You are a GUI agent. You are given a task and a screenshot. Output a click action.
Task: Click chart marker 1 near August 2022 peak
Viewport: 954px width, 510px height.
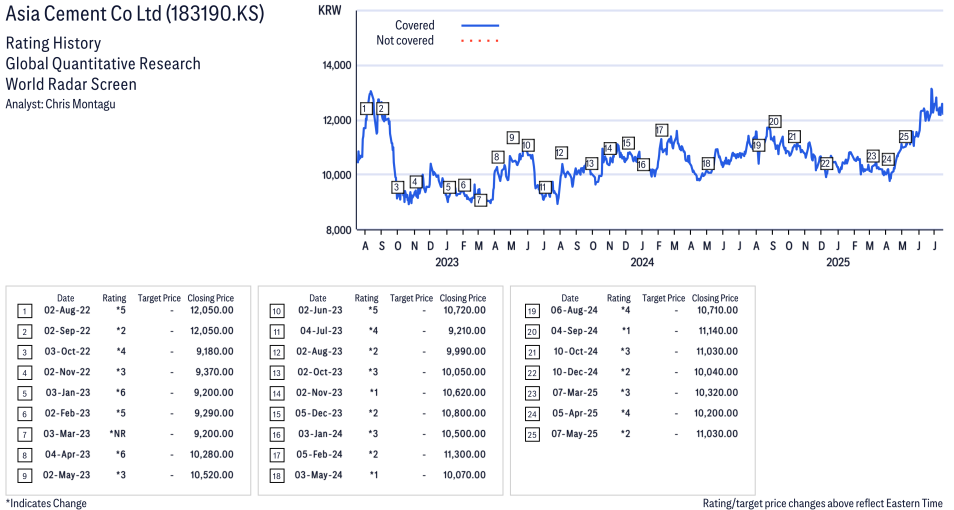(x=366, y=109)
